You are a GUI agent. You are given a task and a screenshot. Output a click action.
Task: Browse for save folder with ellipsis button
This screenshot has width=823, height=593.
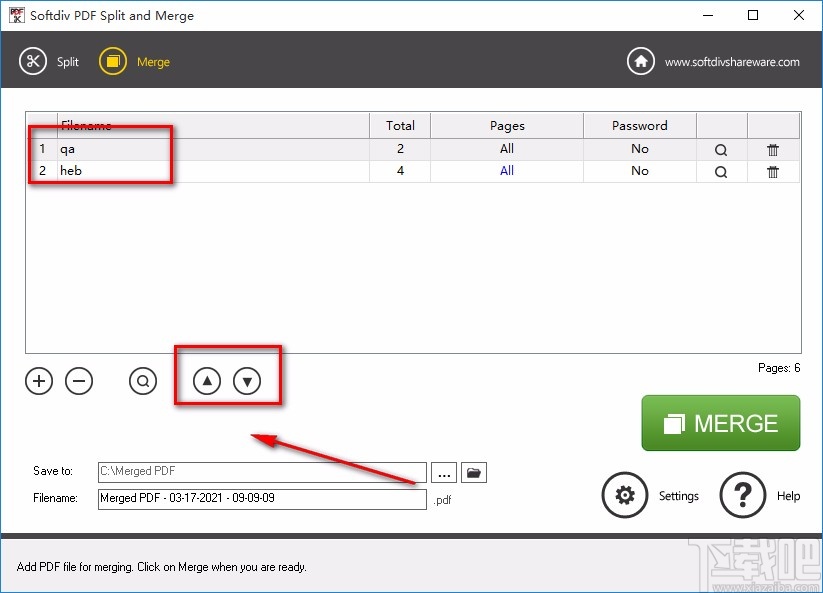tap(444, 472)
